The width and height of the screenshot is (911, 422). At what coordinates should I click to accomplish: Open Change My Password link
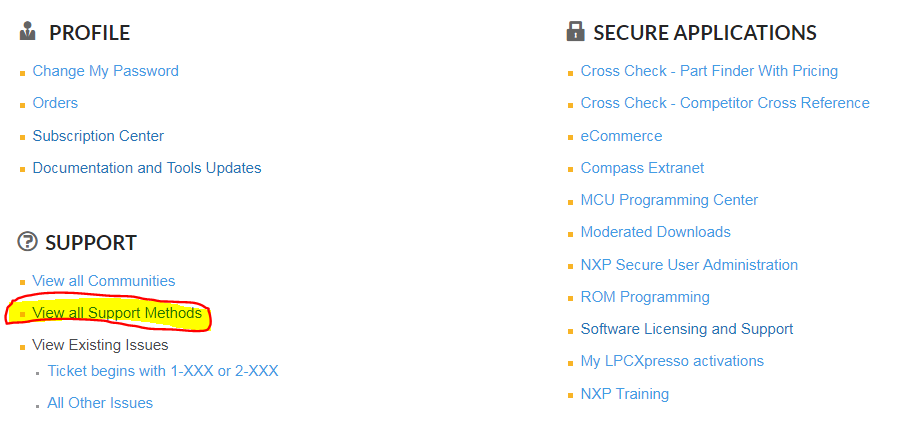[x=105, y=71]
